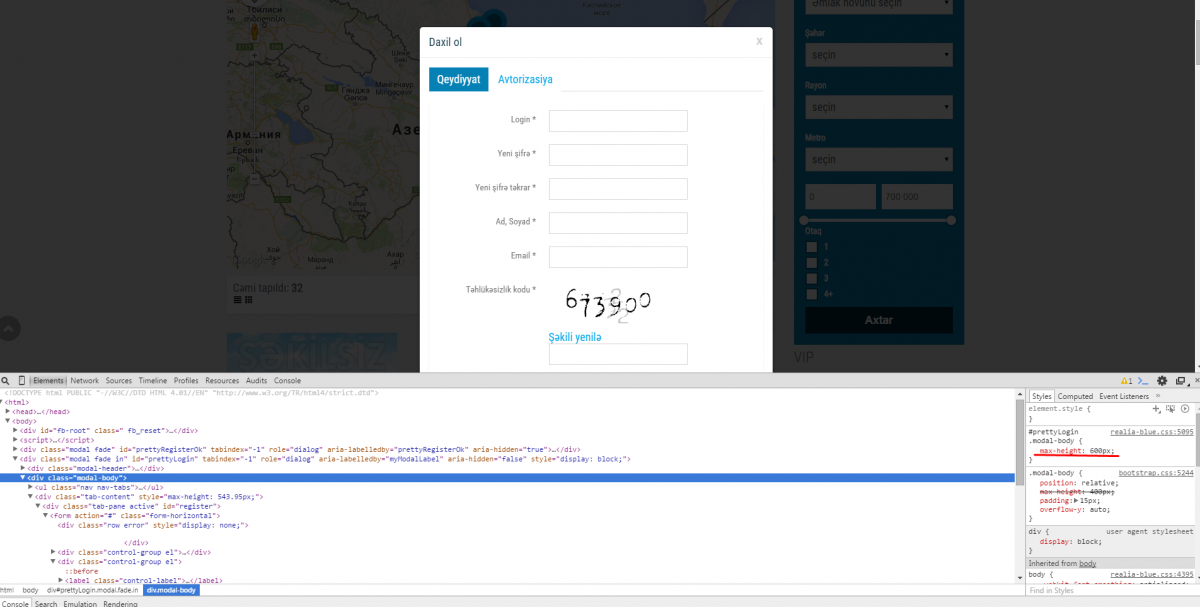
Task: Toggle the DevTools device mode phone icon
Action: (x=21, y=381)
